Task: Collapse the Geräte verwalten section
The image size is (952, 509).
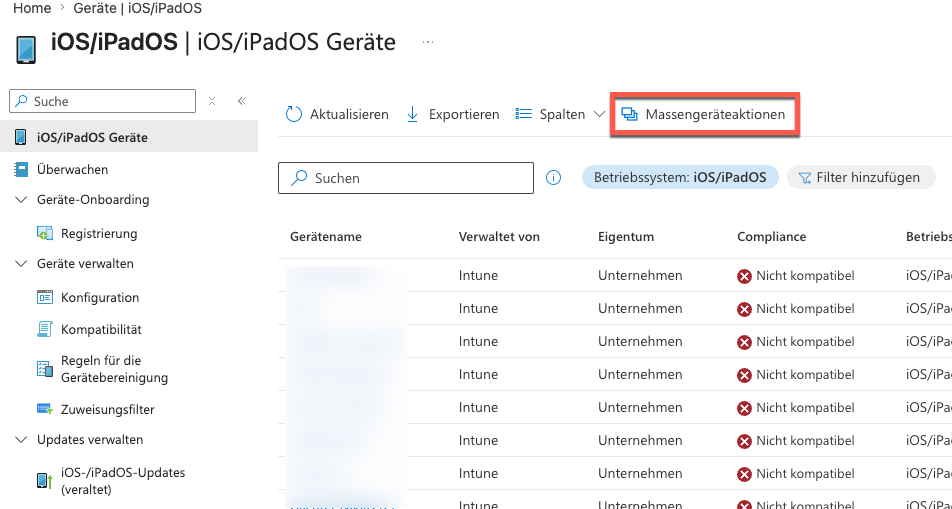Action: click(21, 264)
